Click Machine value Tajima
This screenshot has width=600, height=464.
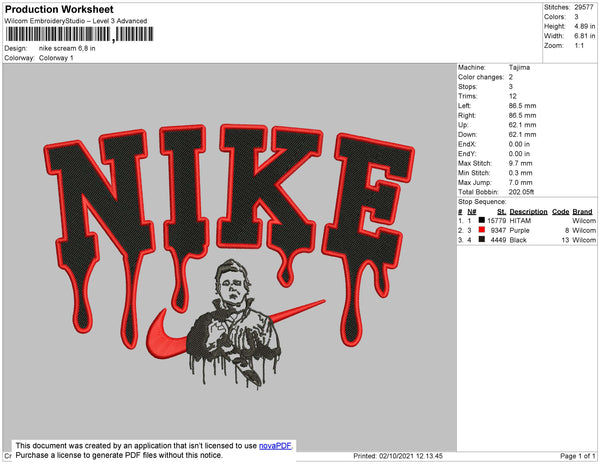point(519,67)
